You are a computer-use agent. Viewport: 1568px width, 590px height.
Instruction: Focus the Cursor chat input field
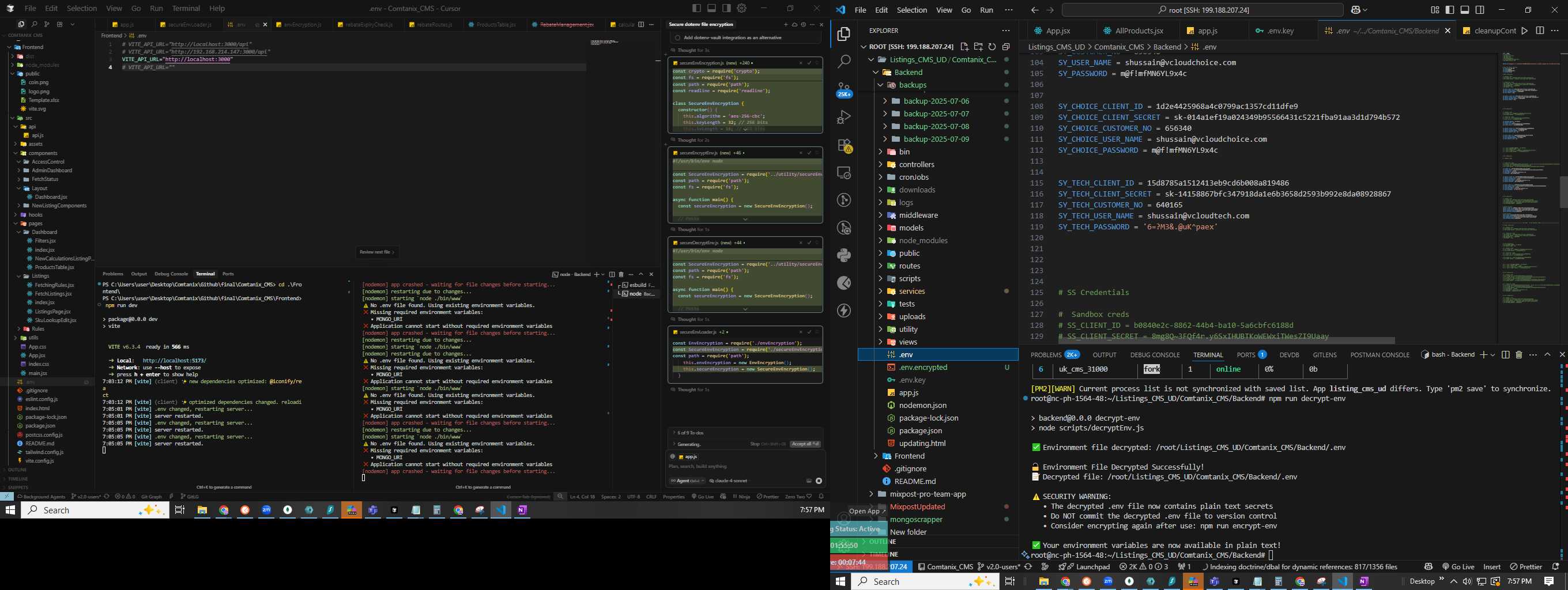coord(745,467)
